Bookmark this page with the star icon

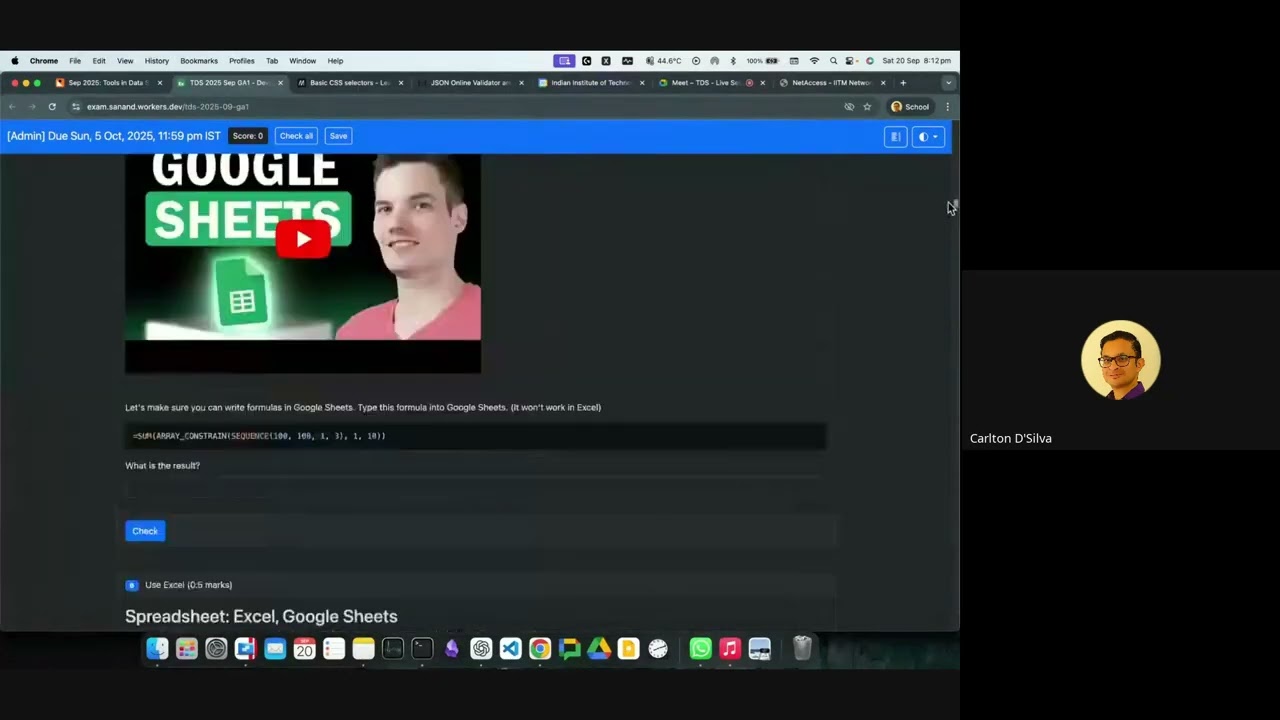tap(867, 107)
